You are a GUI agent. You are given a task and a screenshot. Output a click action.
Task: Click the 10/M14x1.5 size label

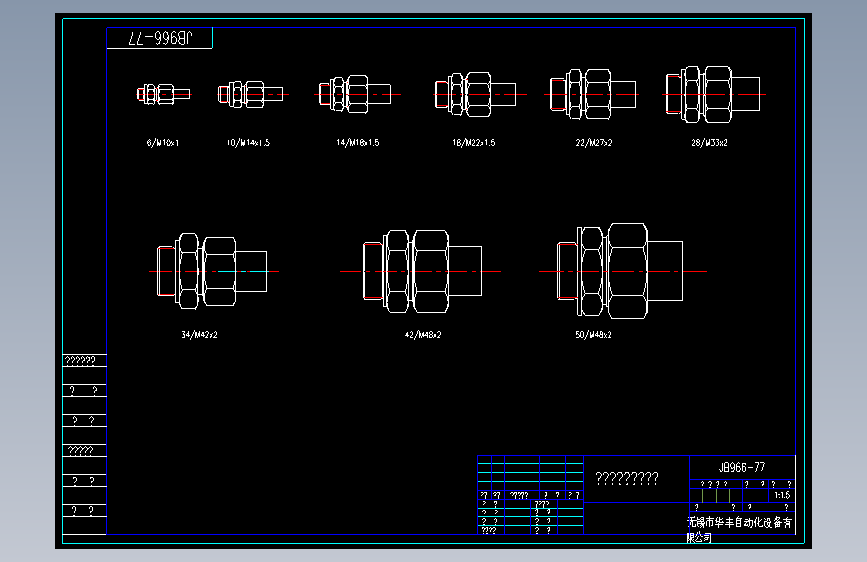point(248,143)
